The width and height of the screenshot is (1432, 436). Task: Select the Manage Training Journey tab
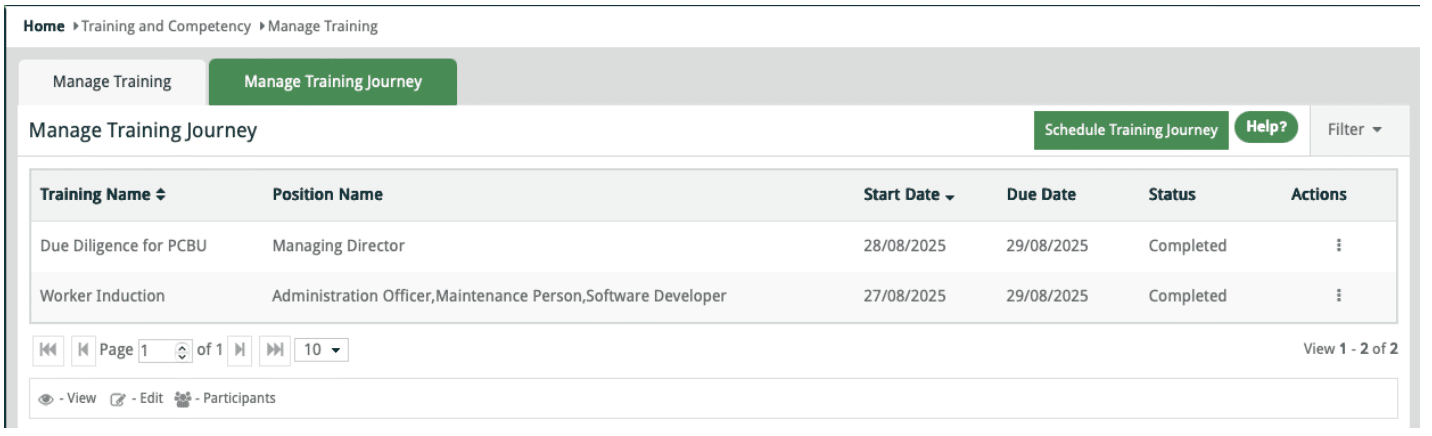pyautogui.click(x=332, y=82)
